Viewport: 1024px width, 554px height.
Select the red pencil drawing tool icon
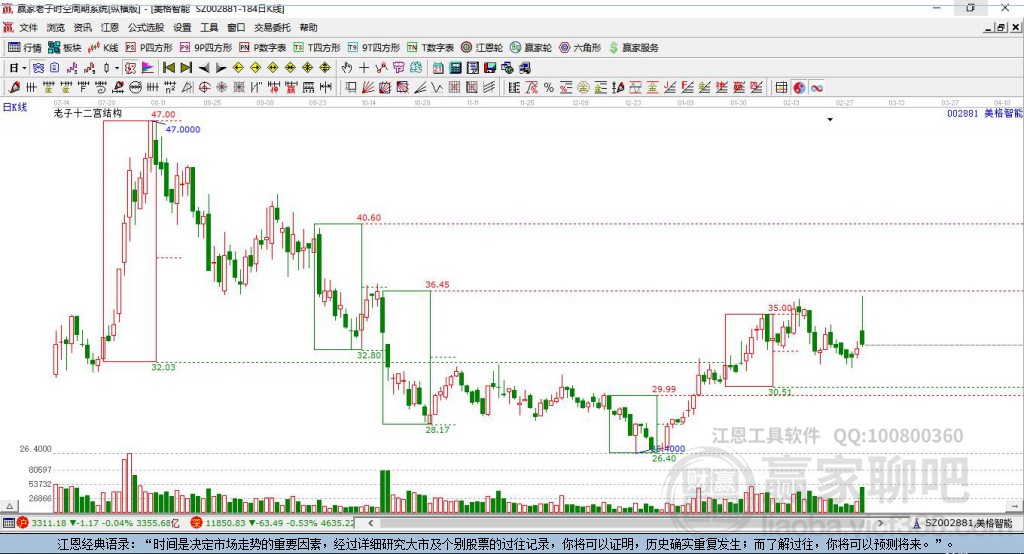click(x=14, y=88)
